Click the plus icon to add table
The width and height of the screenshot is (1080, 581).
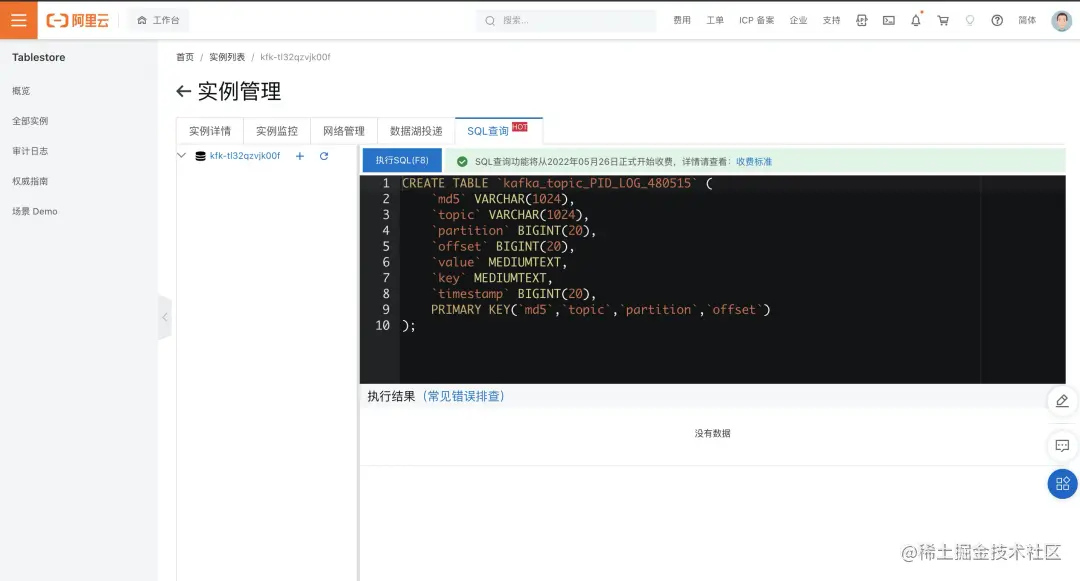click(x=300, y=156)
